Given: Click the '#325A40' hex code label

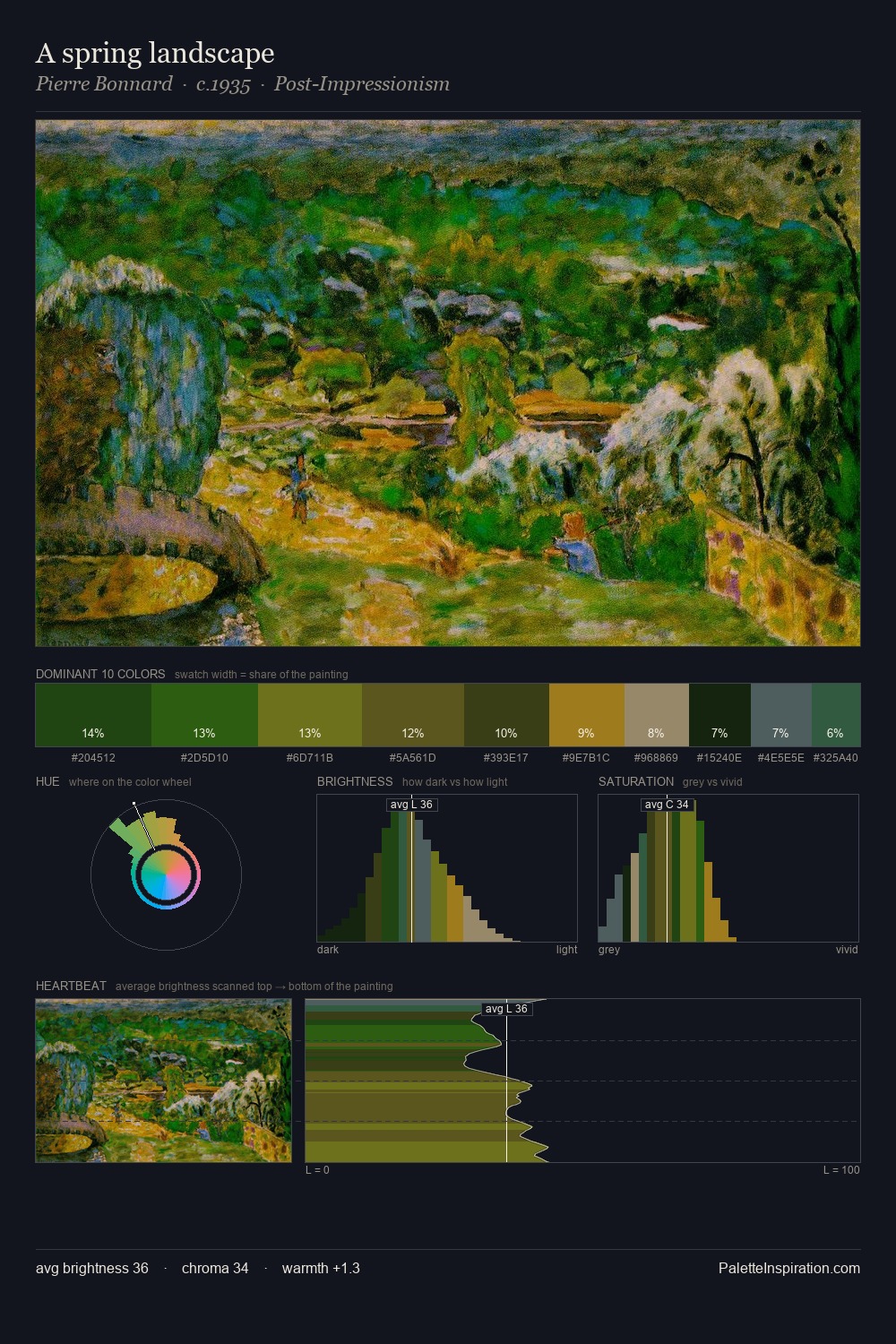Looking at the screenshot, I should pos(835,758).
